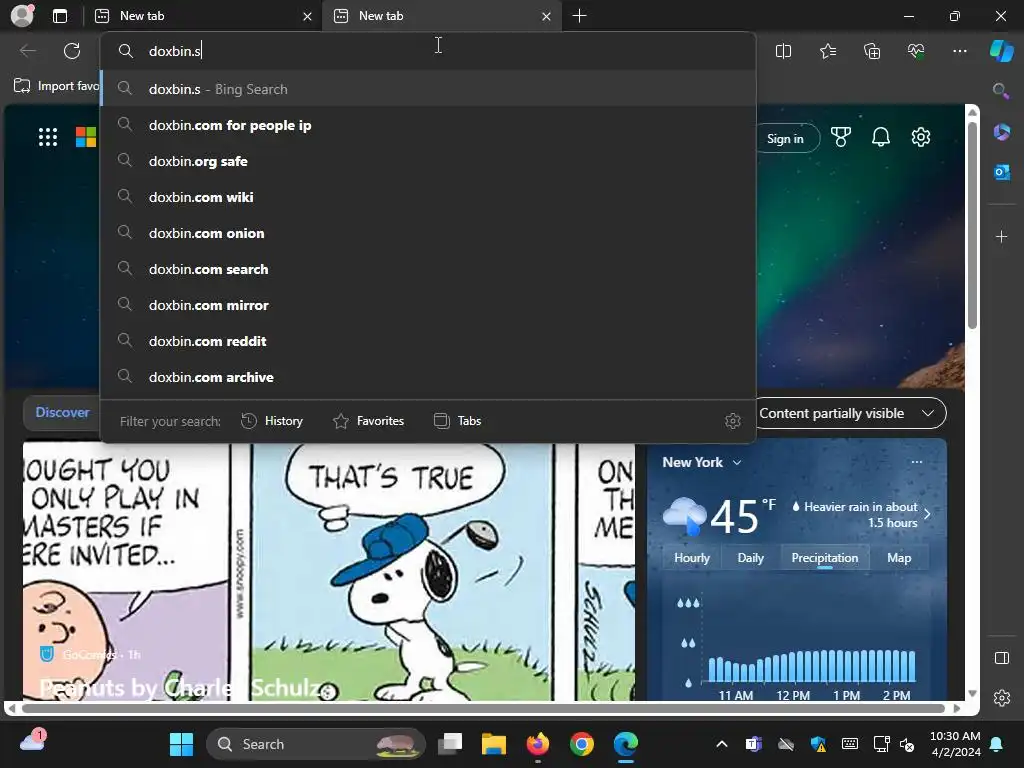Expand the 'Content partially visible' dropdown
Screen dimensions: 1024x768
pyautogui.click(x=849, y=413)
